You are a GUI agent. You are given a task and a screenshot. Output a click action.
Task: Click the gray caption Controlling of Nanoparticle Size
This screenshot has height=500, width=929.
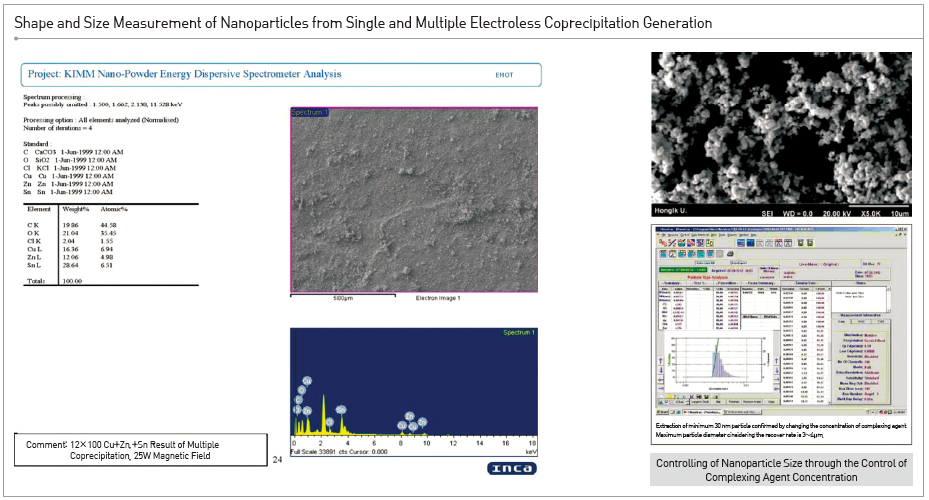[x=781, y=470]
